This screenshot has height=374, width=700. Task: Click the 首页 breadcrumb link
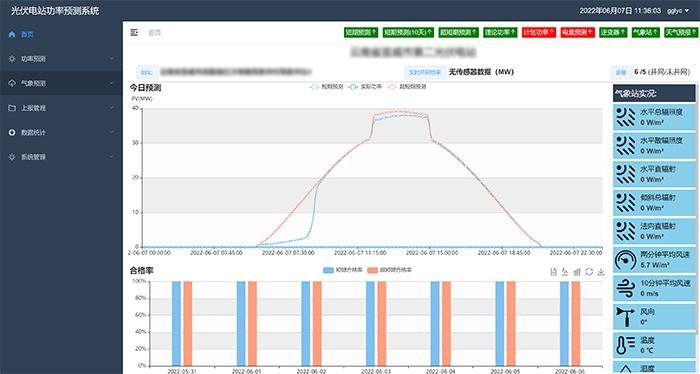tap(154, 33)
